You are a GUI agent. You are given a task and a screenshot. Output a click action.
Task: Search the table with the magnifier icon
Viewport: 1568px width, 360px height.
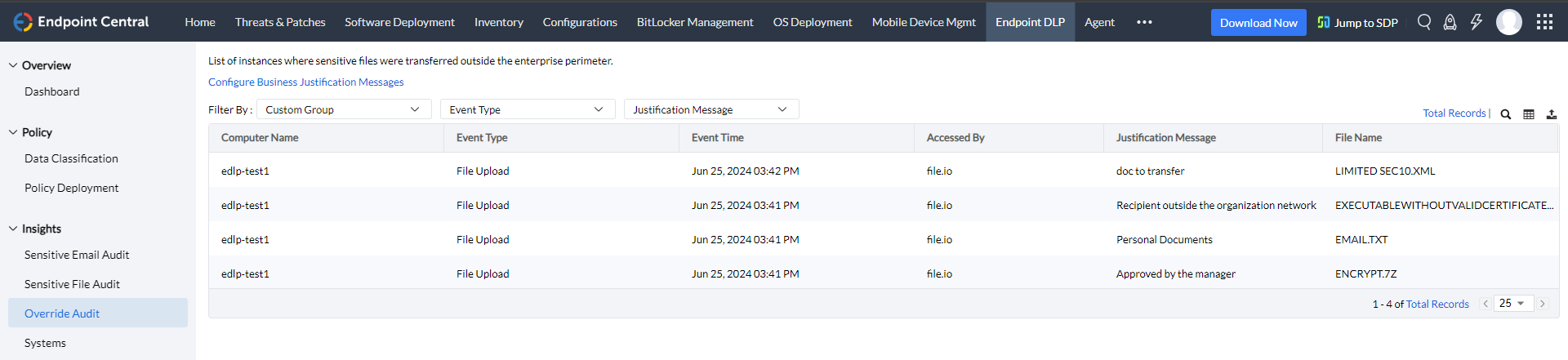pyautogui.click(x=1506, y=114)
